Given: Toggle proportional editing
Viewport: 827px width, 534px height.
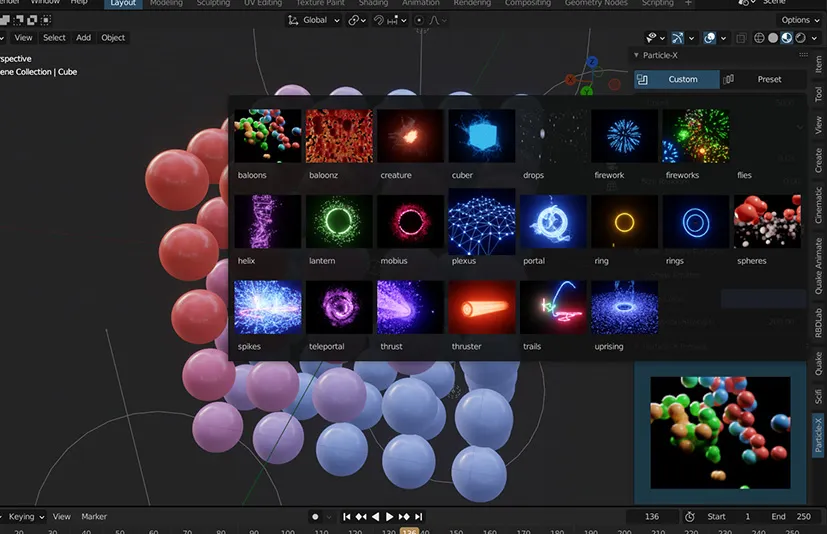Looking at the screenshot, I should (419, 20).
